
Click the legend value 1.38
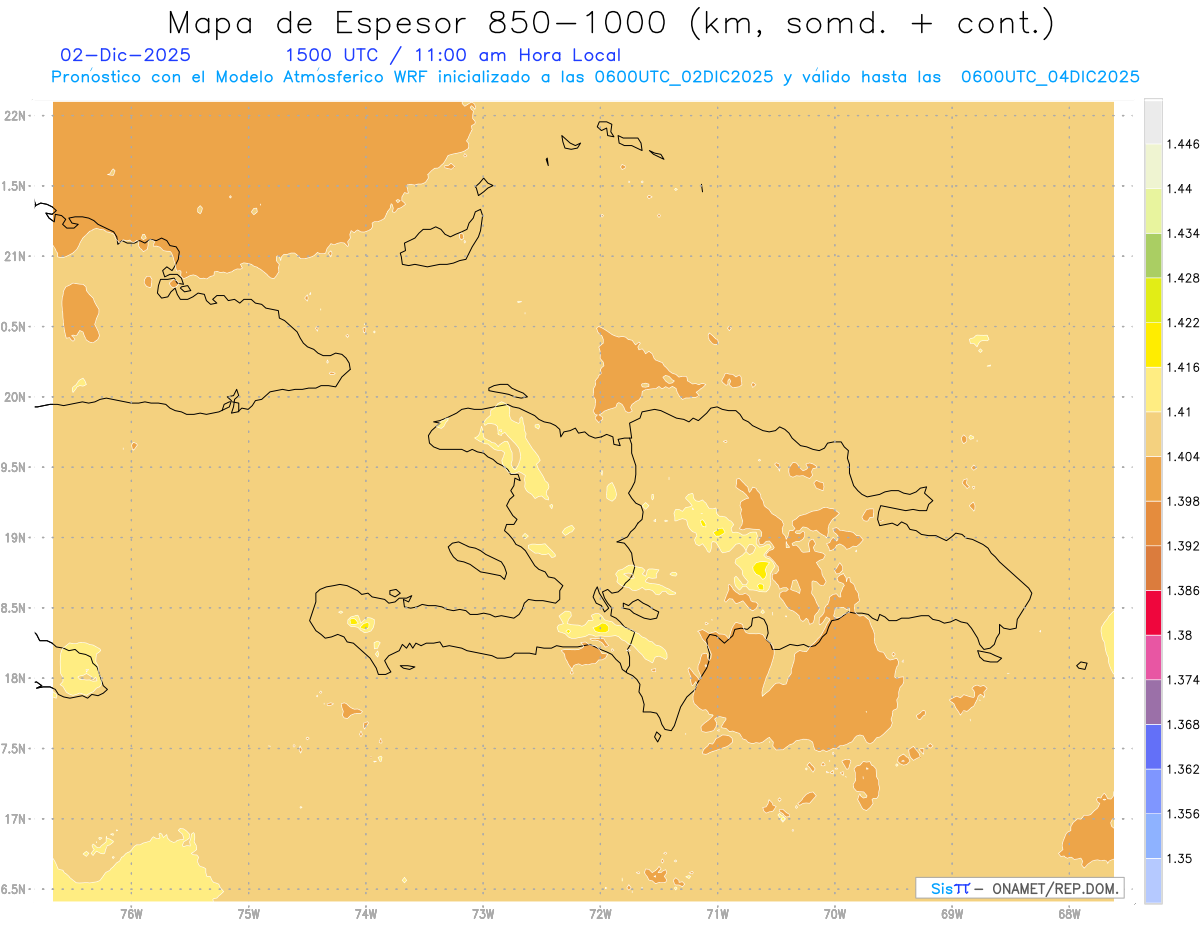click(1181, 635)
